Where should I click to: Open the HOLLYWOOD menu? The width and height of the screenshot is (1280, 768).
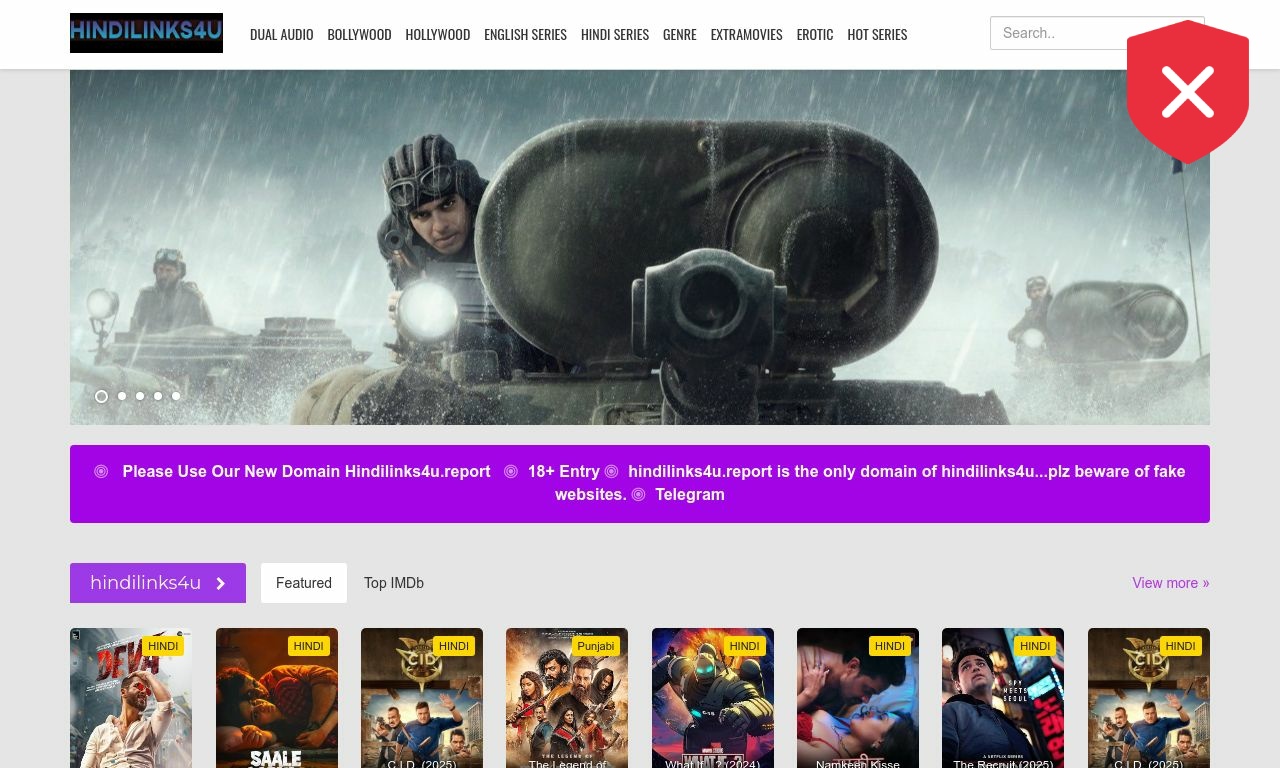437,34
